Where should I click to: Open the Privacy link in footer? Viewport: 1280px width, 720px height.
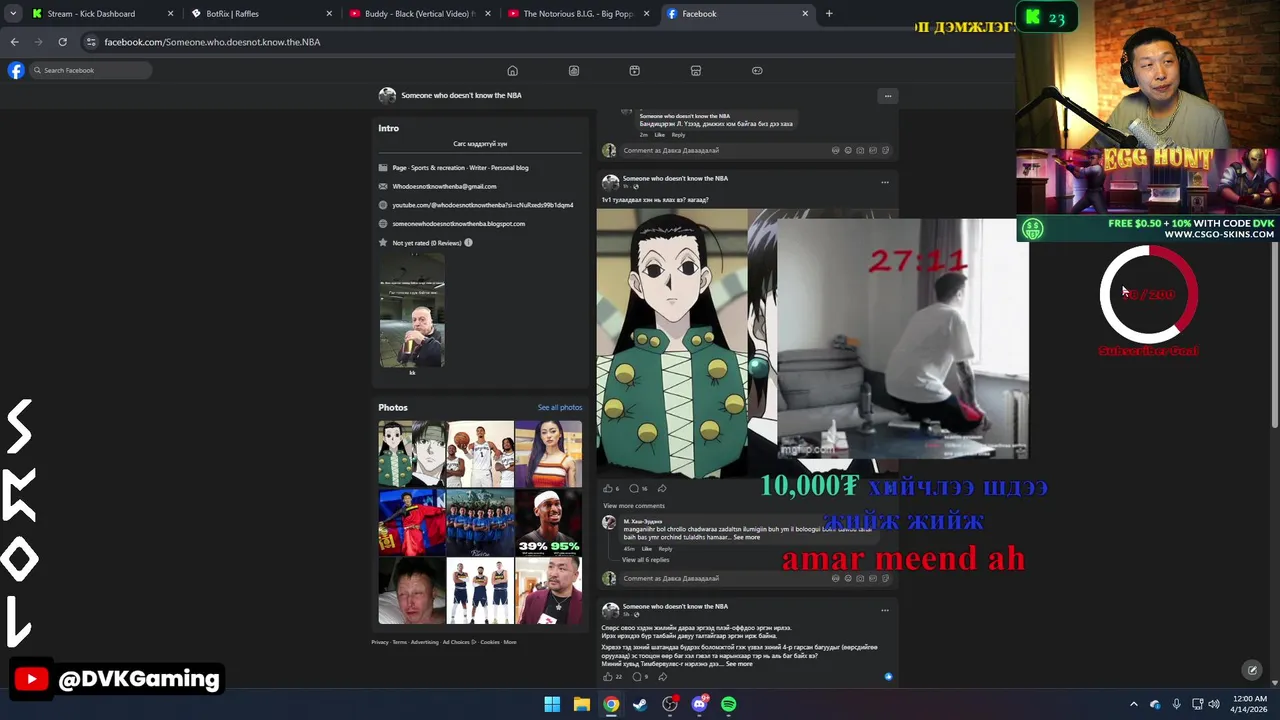[x=379, y=642]
